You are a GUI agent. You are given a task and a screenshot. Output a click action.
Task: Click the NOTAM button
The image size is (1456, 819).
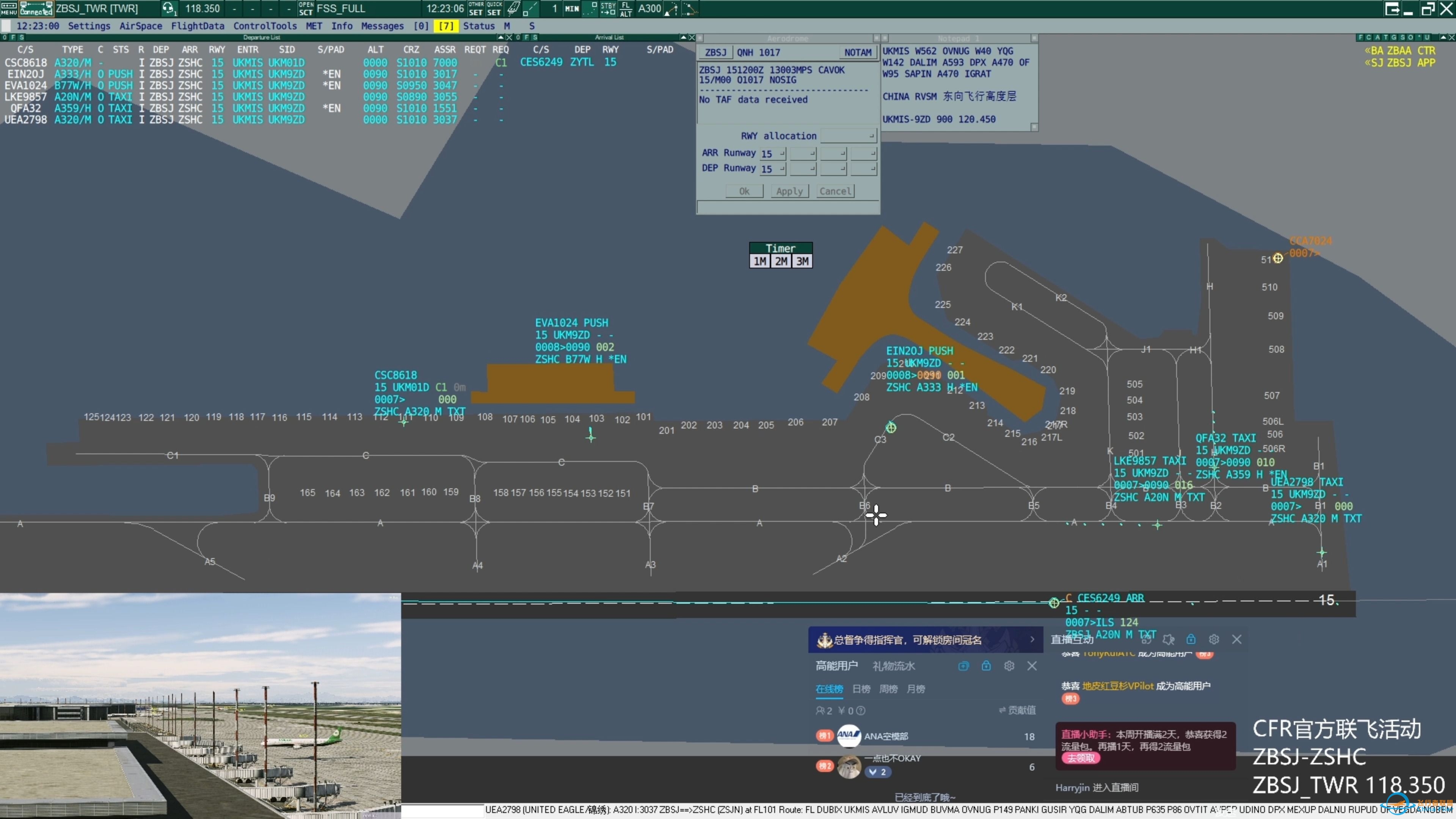pyautogui.click(x=857, y=53)
